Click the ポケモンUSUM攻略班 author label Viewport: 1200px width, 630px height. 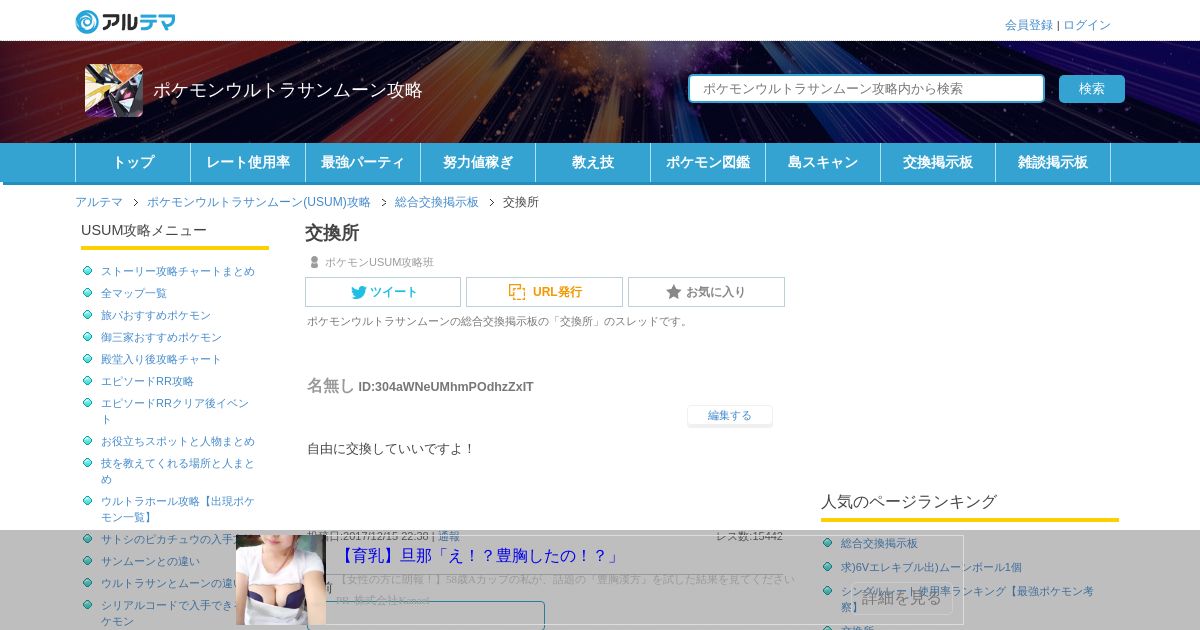click(379, 262)
